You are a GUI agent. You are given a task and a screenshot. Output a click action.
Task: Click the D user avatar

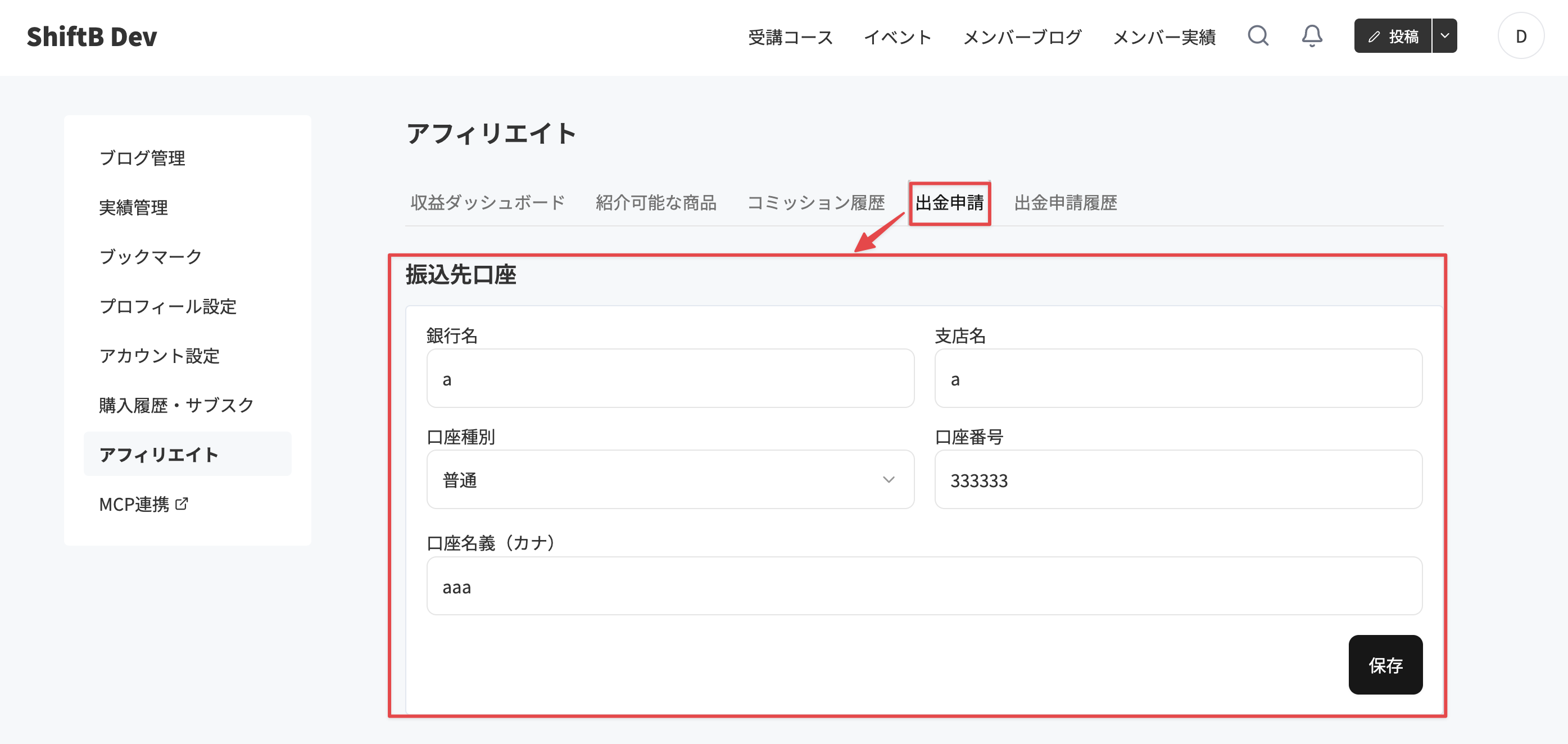coord(1521,36)
